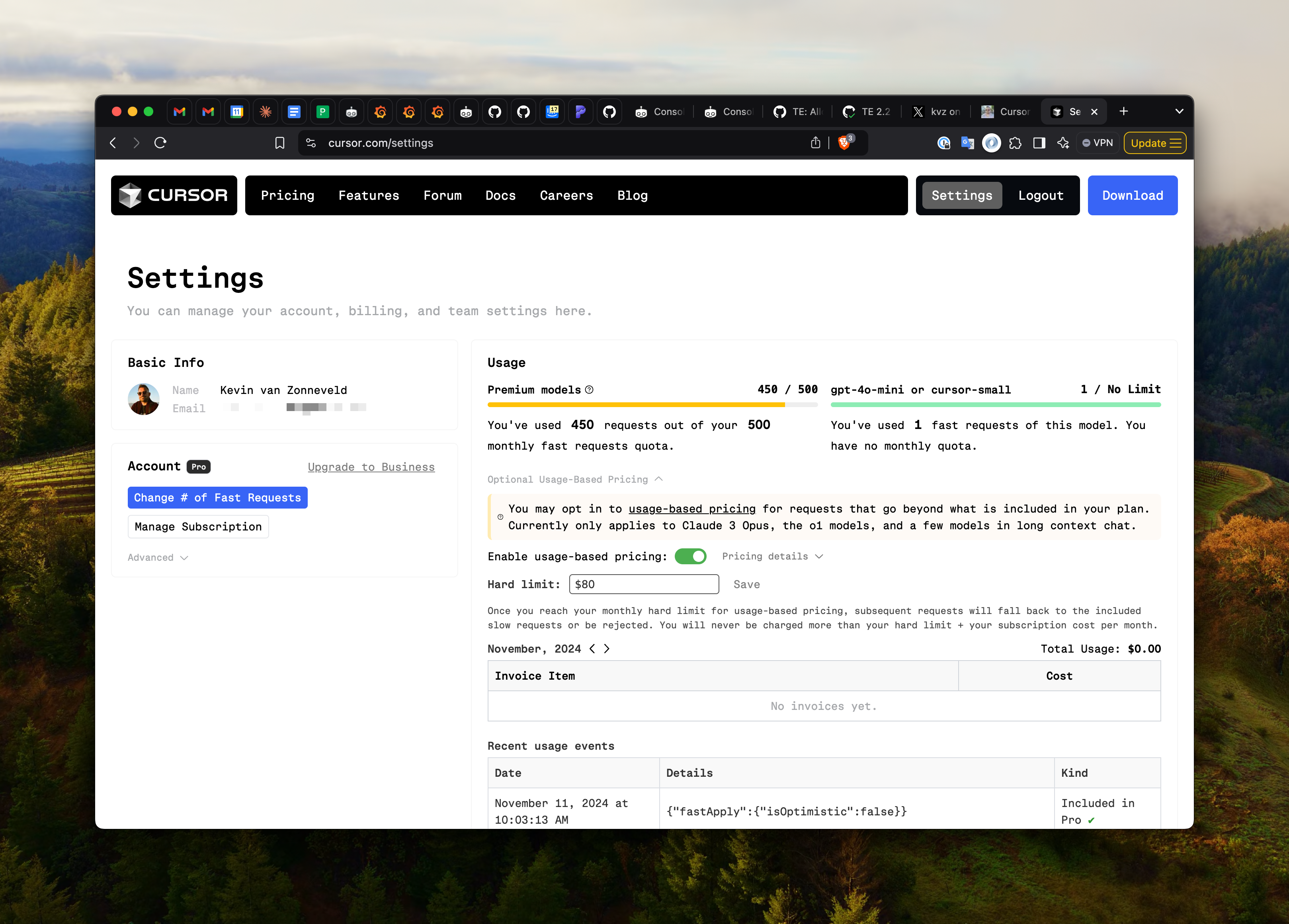The width and height of the screenshot is (1289, 924).
Task: Select the Features menu item
Action: click(369, 195)
